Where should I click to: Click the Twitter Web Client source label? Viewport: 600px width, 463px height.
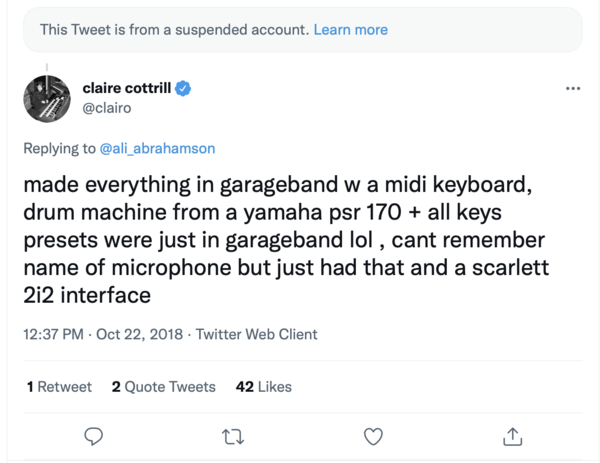point(256,334)
